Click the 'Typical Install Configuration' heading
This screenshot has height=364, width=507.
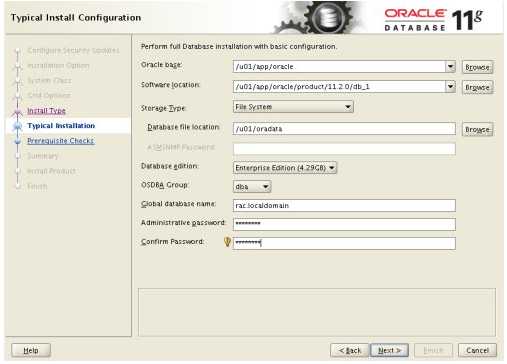pos(76,17)
